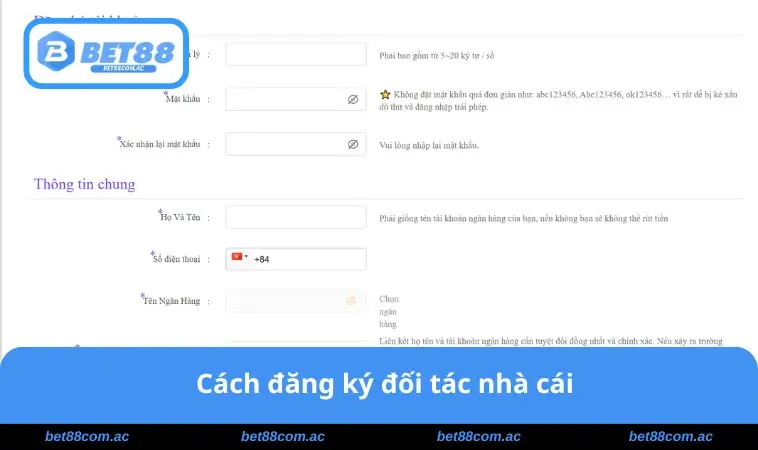Click the yellow star warning icon
Viewport: 758px width, 450px height.
(385, 94)
